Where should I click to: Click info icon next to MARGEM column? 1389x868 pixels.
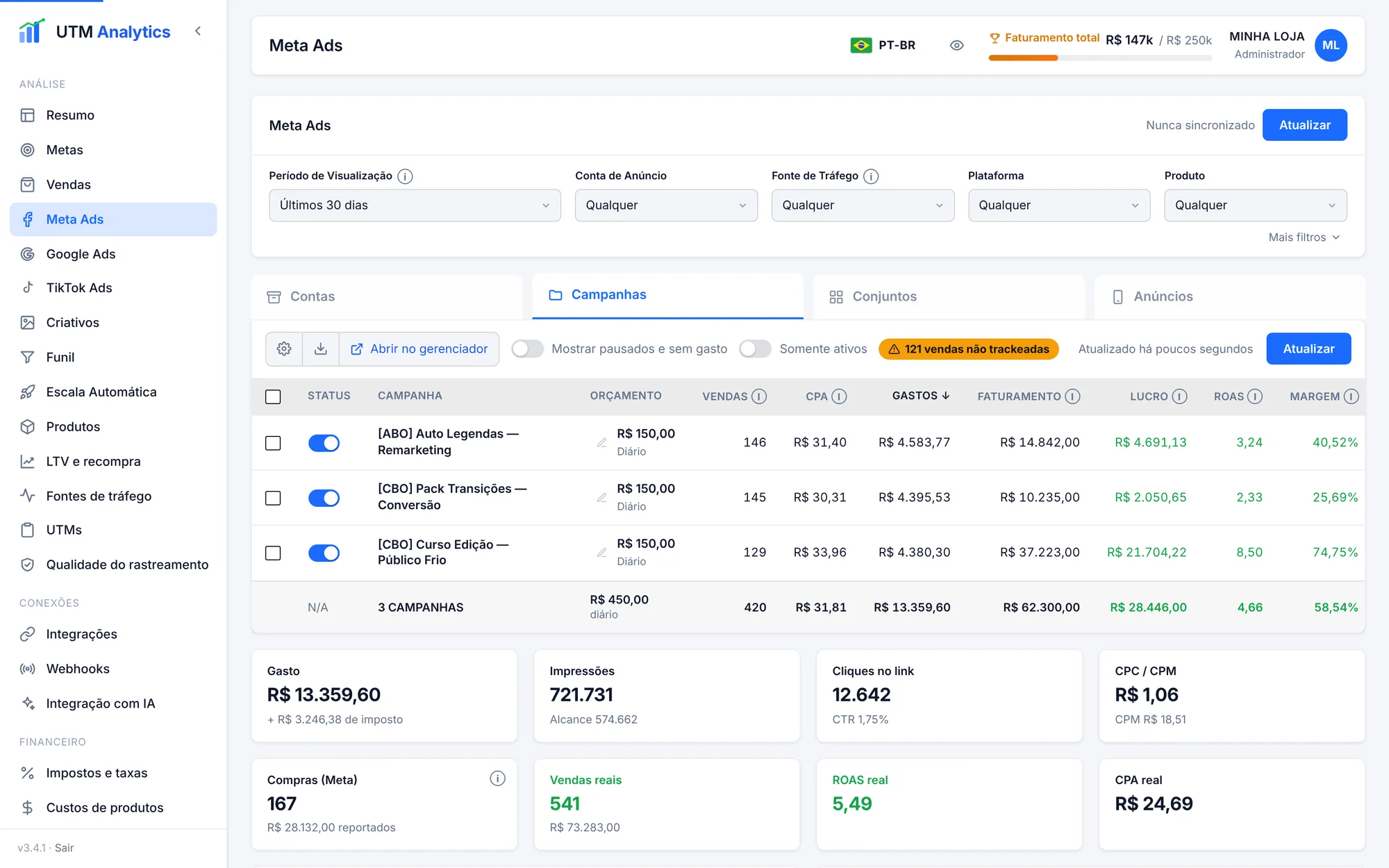coord(1351,396)
